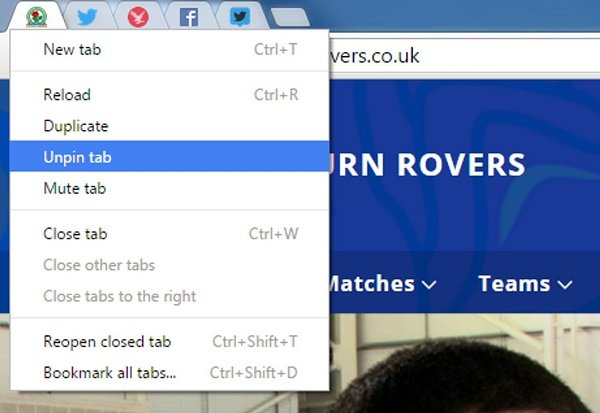Select Reload in the context menu
Screen dimensions: 600x413
click(169, 95)
